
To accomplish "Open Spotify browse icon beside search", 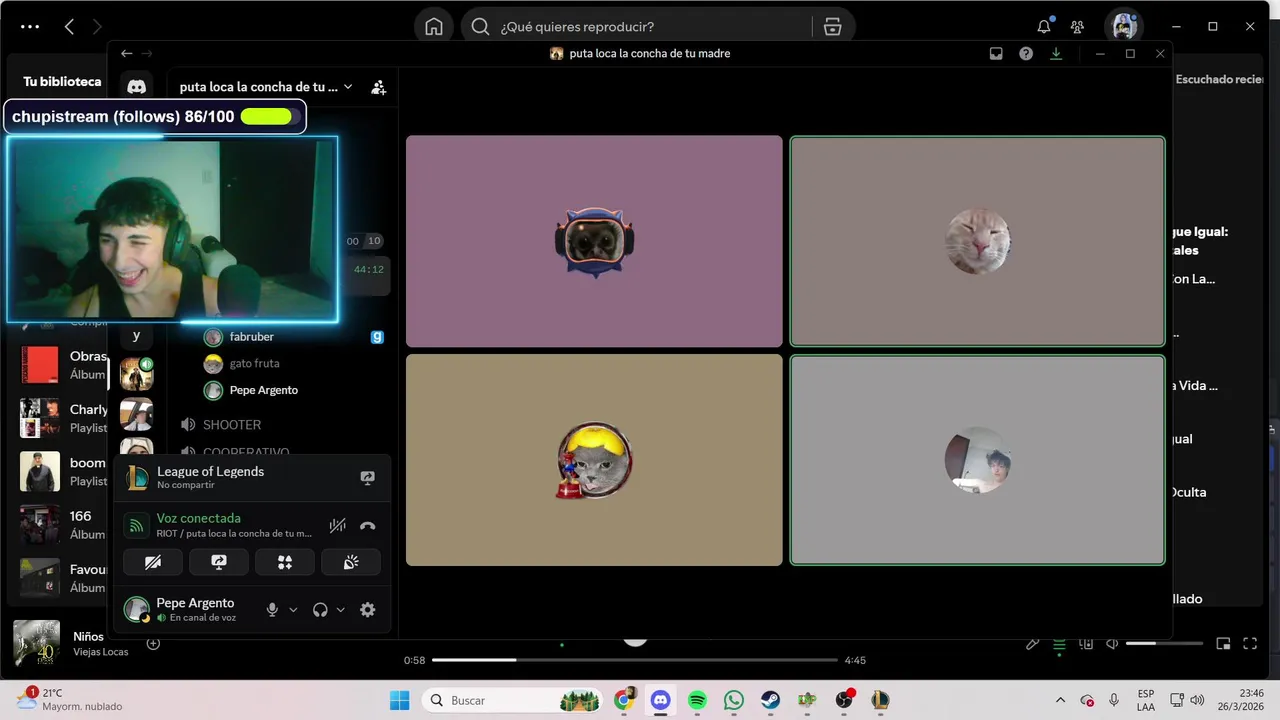I will pos(832,27).
